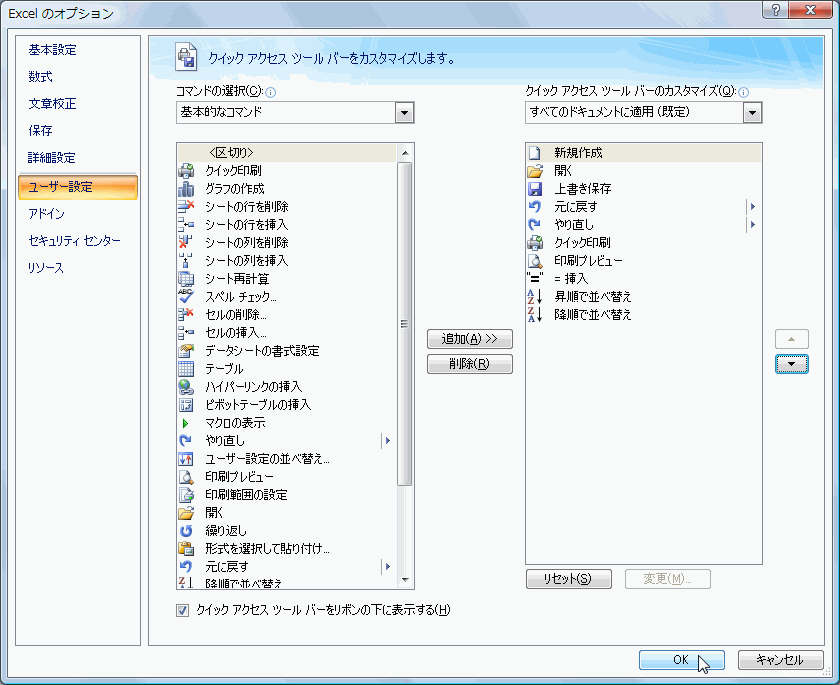Screen dimensions: 840x685
Task: Click the グラフの作成 chart icon
Action: point(186,189)
